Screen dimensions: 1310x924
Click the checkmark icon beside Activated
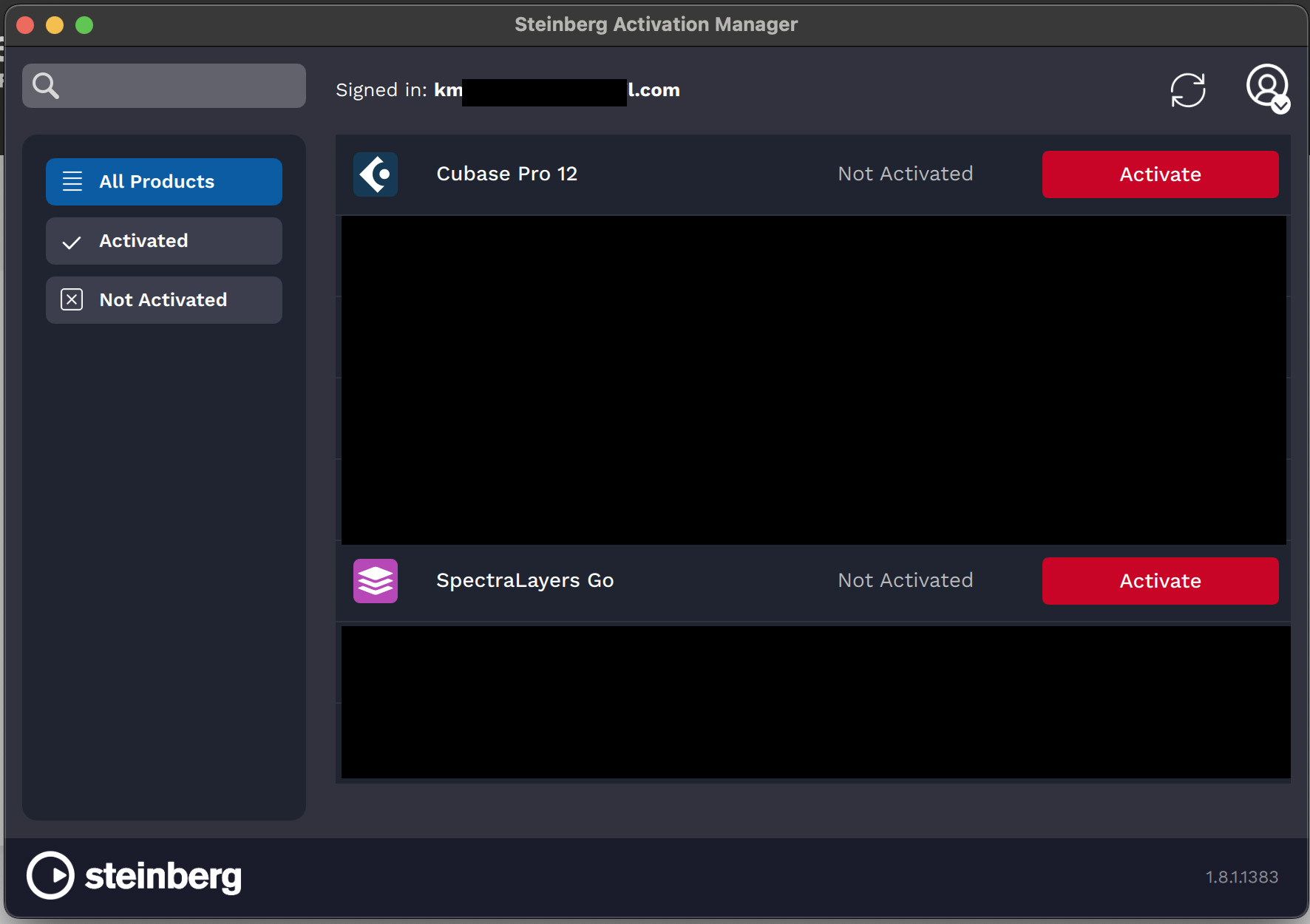click(71, 241)
